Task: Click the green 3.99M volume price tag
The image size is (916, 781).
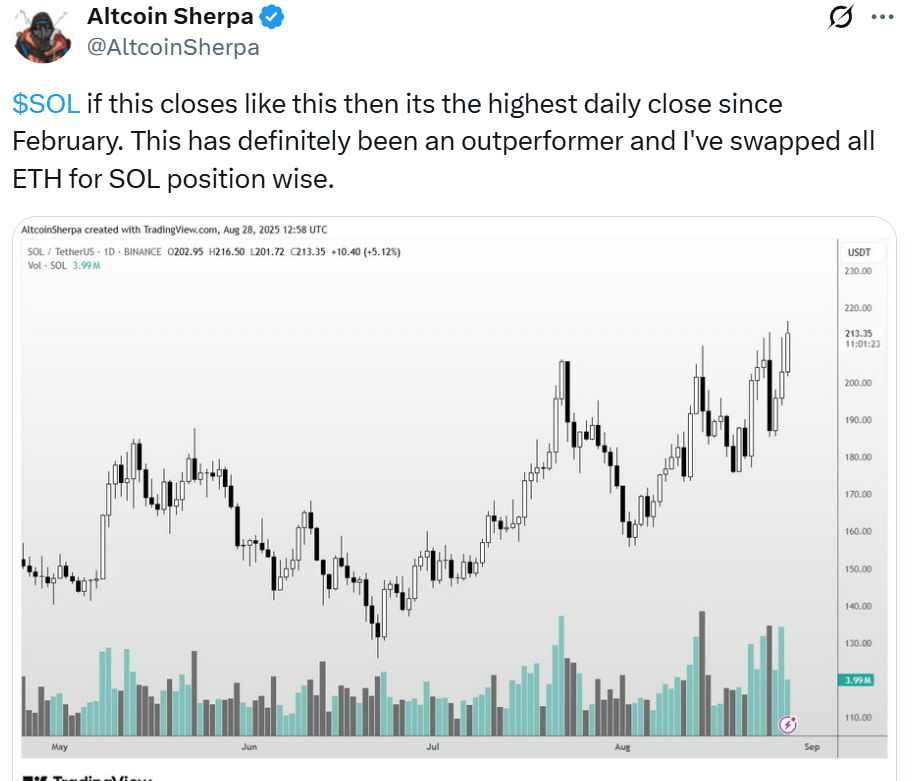Action: (x=855, y=680)
